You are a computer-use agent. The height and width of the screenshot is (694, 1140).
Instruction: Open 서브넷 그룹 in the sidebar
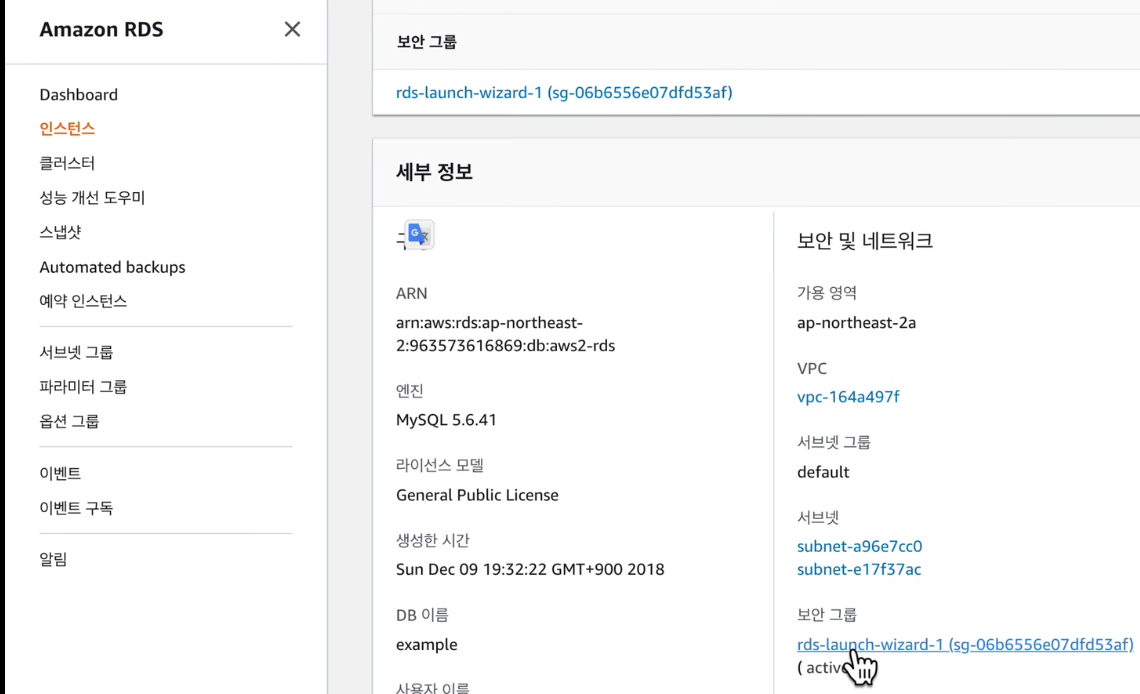tap(76, 352)
